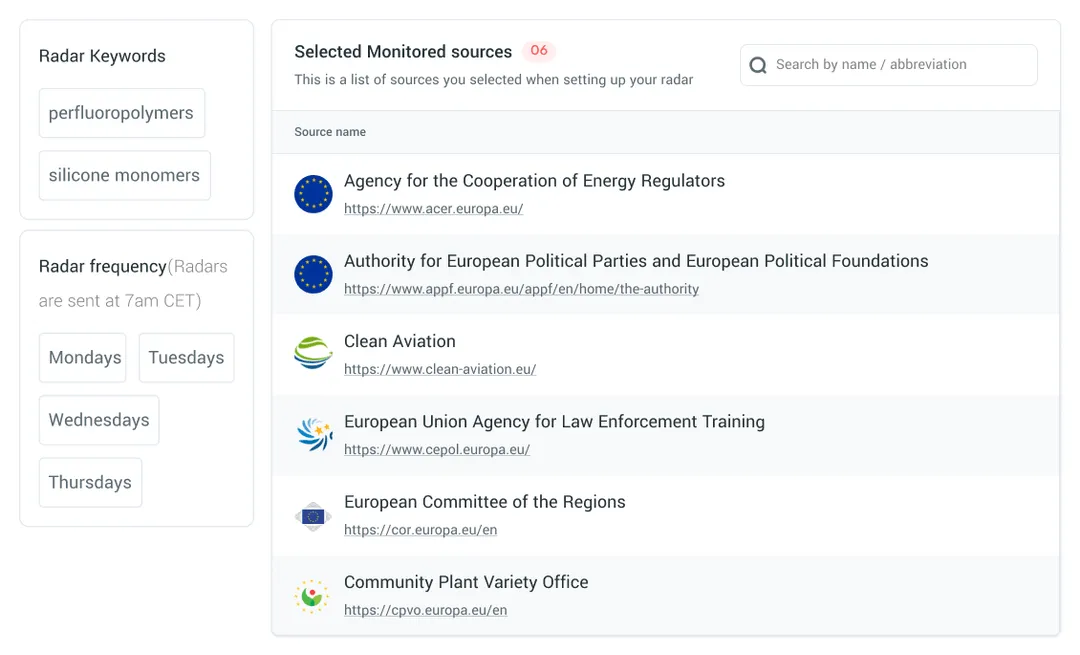1080x655 pixels.
Task: Open the cor.europa.eu/en link
Action: [420, 530]
